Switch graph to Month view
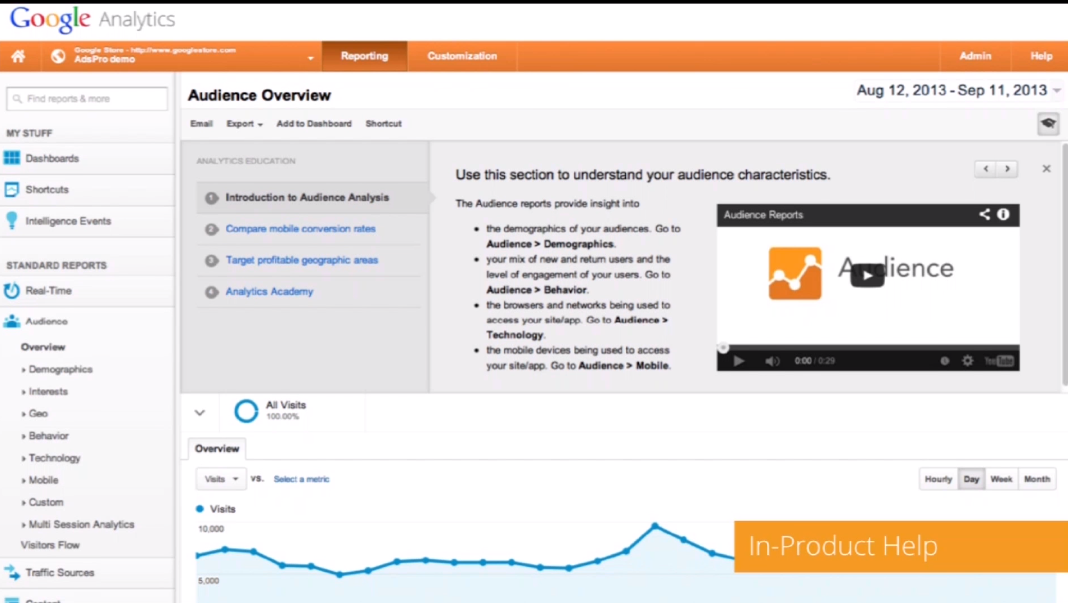 (1037, 479)
